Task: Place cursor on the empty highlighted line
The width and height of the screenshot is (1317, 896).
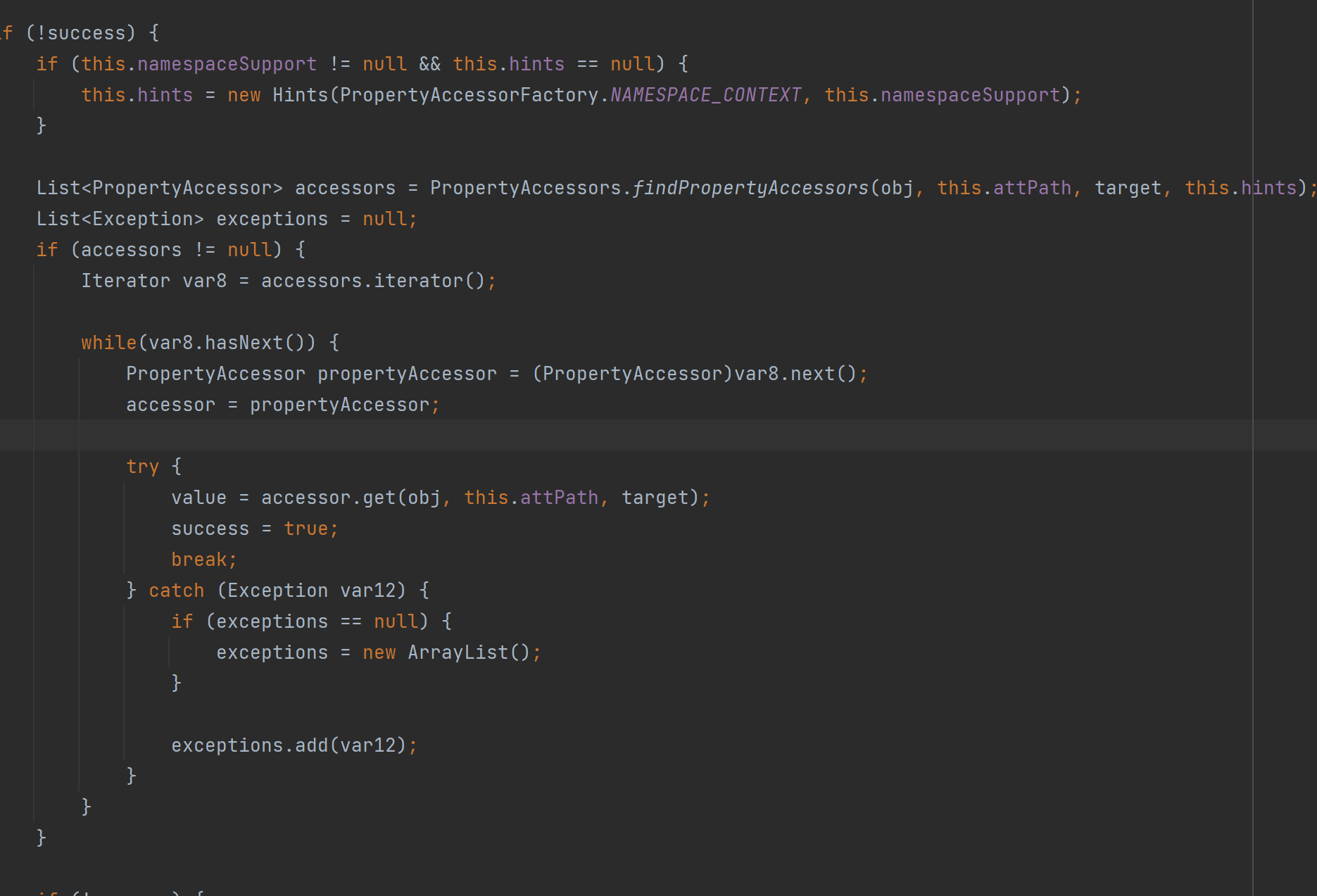Action: pos(634,435)
